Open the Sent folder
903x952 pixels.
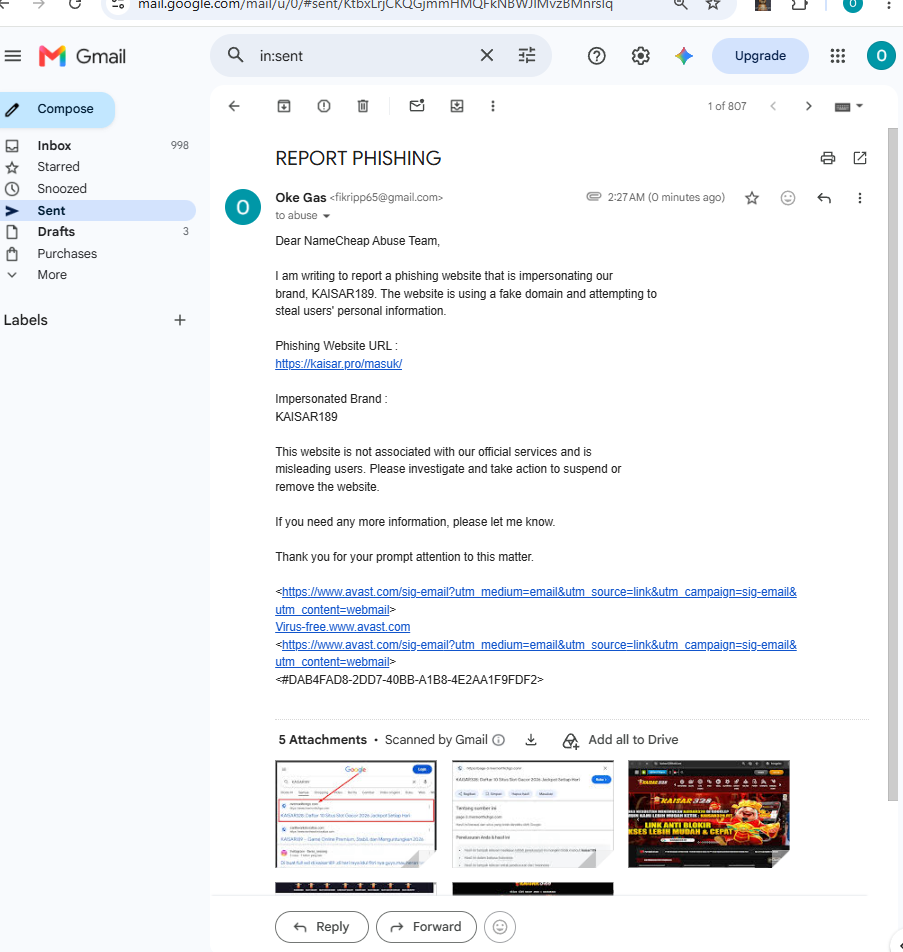(x=97, y=211)
